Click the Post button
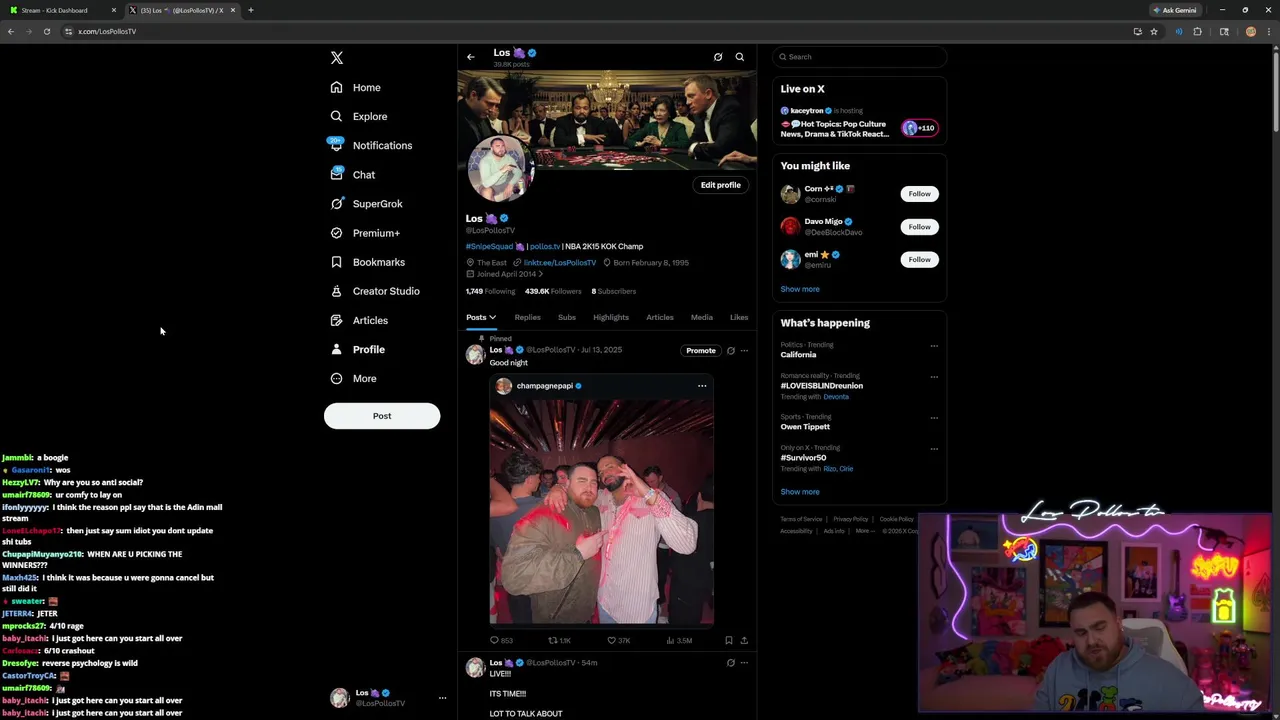The width and height of the screenshot is (1280, 720). [382, 416]
